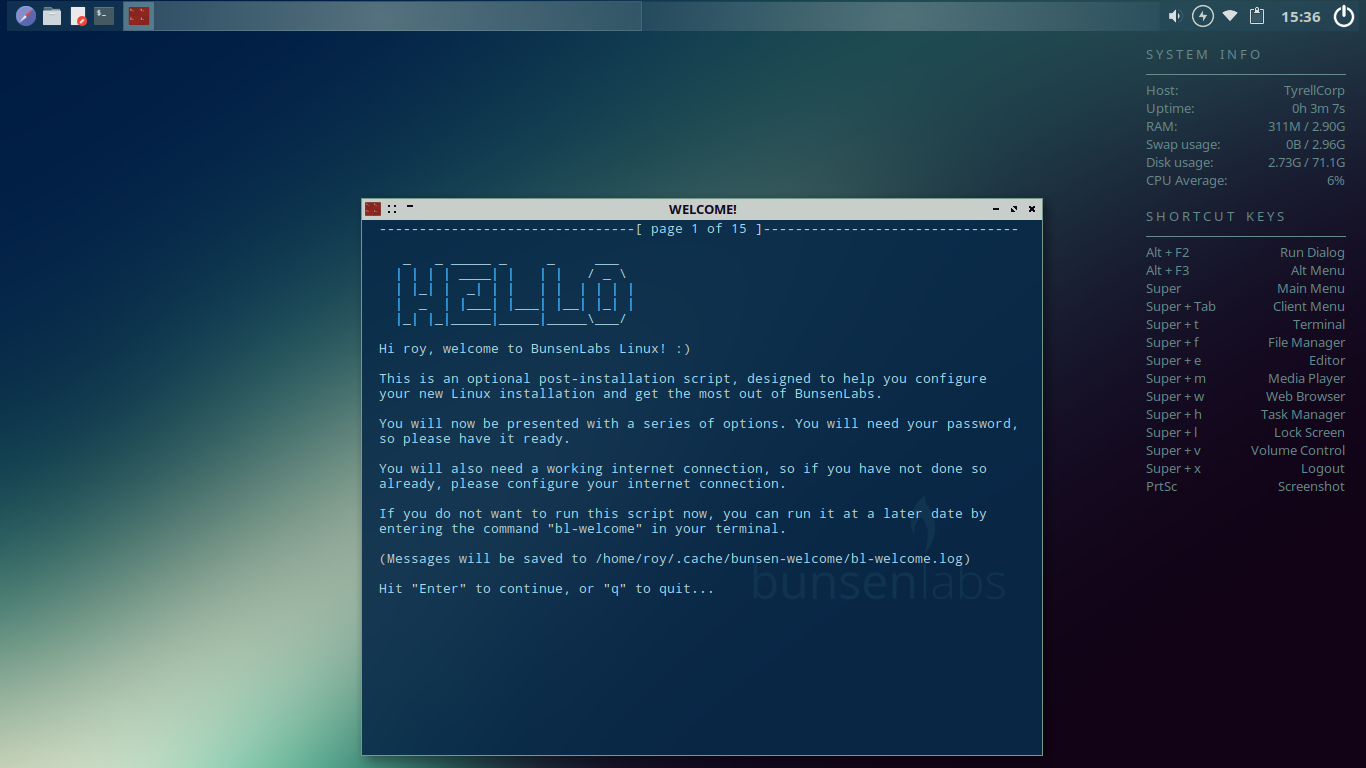The height and width of the screenshot is (768, 1366).
Task: Open the power manager tray icon
Action: tap(1203, 16)
